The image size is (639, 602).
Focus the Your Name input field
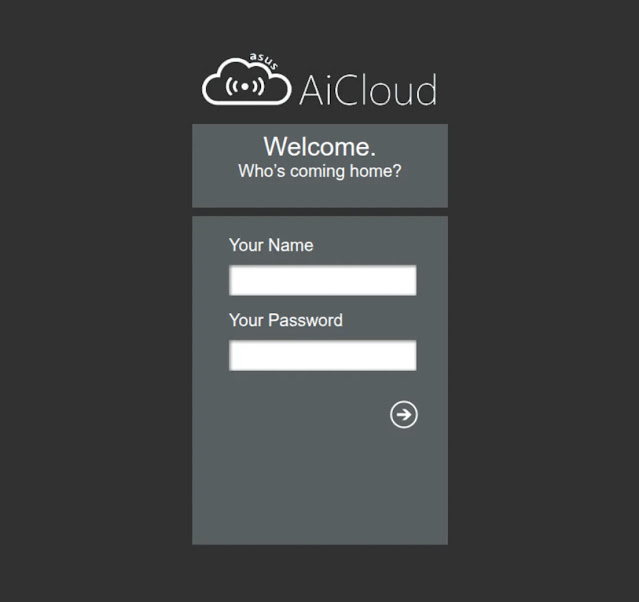pyautogui.click(x=322, y=281)
